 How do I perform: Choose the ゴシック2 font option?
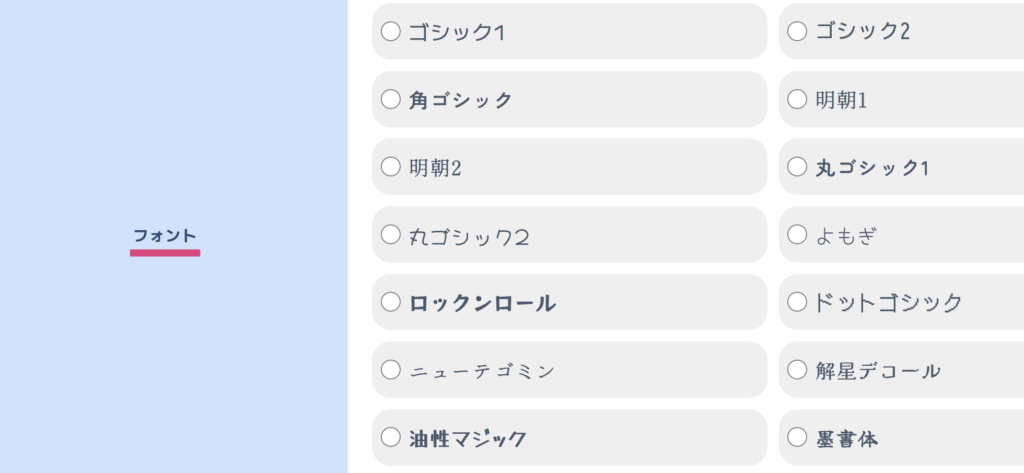pos(797,32)
